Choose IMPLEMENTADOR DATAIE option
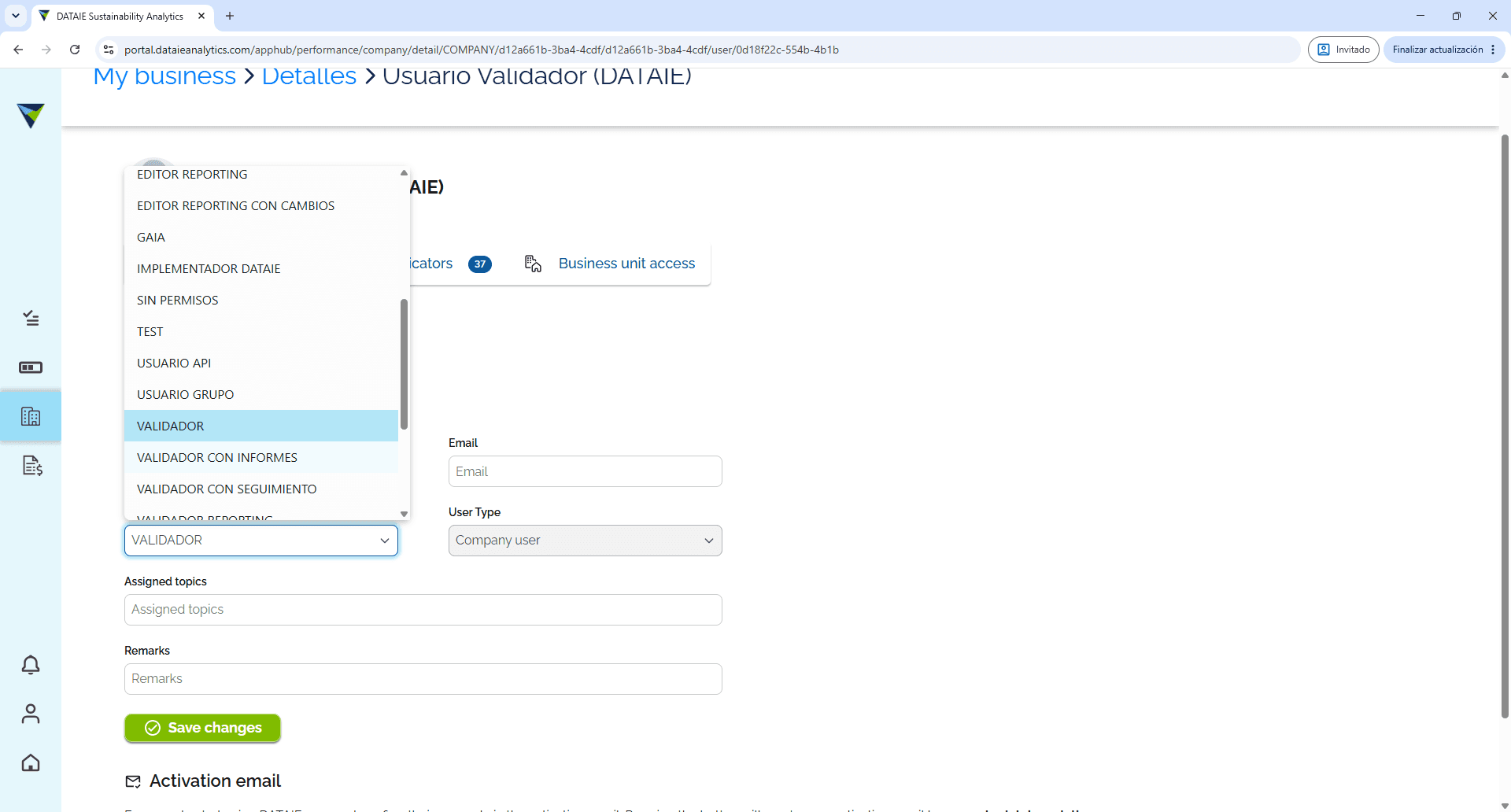 [x=261, y=268]
